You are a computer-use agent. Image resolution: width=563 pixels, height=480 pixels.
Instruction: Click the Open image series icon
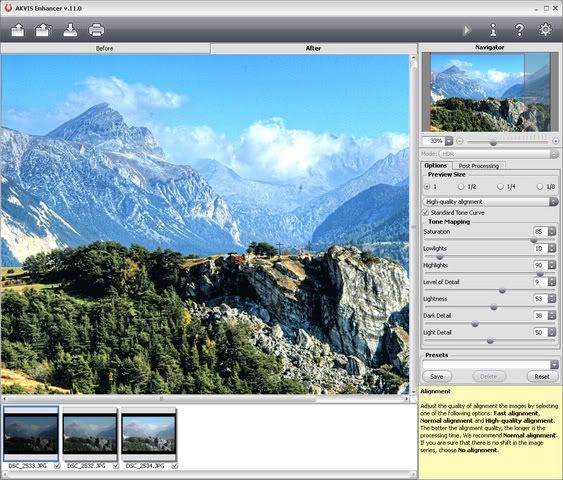click(x=43, y=30)
